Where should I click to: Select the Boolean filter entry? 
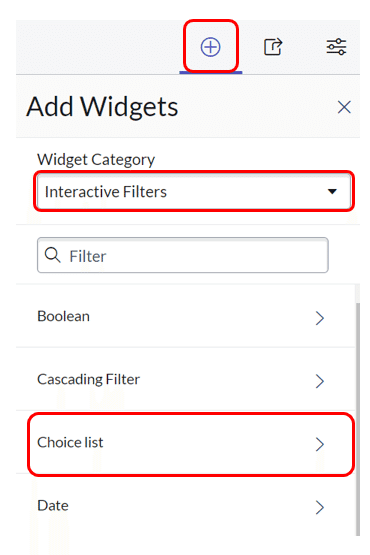click(186, 316)
